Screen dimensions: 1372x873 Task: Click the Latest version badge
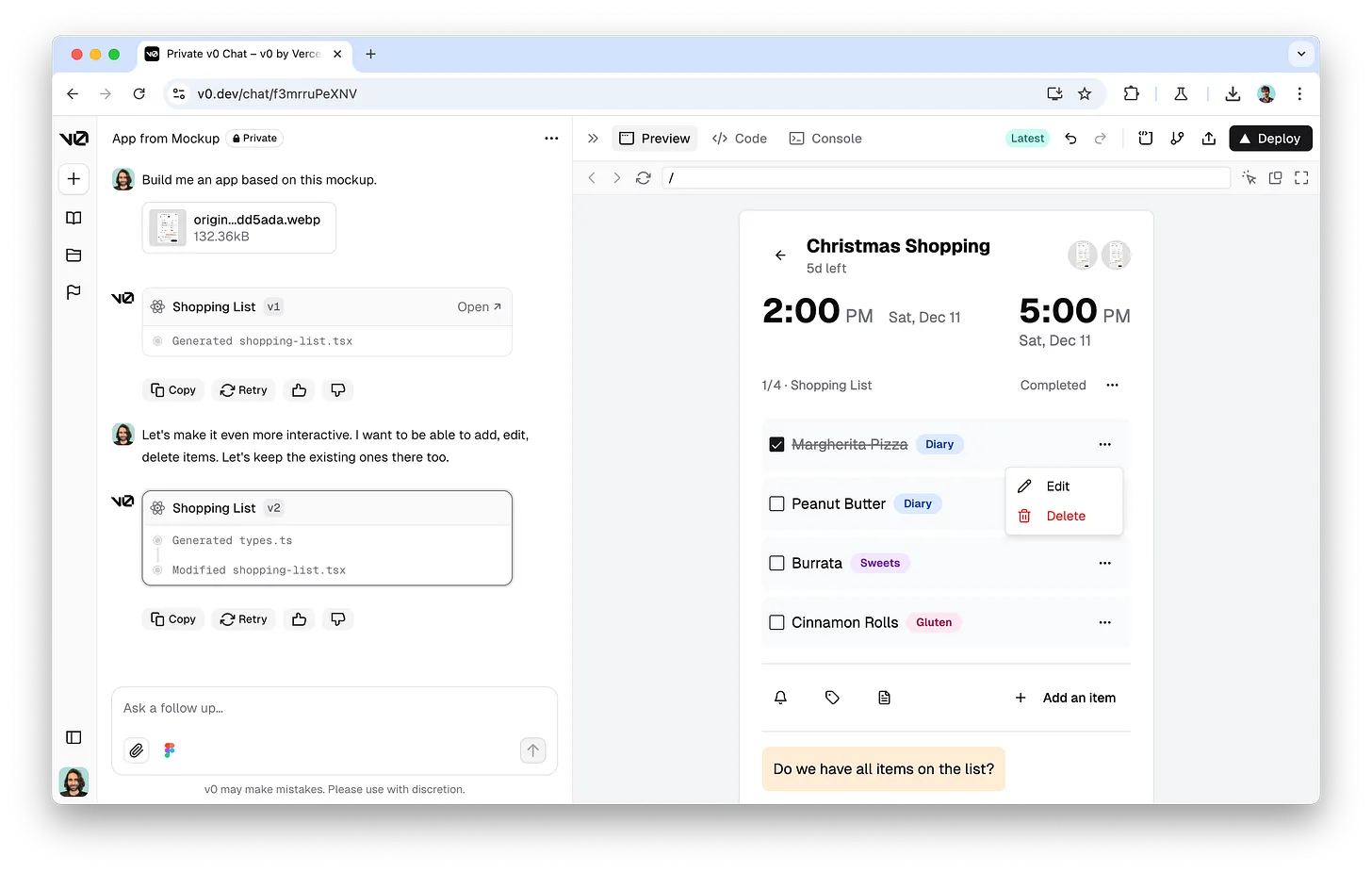pyautogui.click(x=1027, y=139)
